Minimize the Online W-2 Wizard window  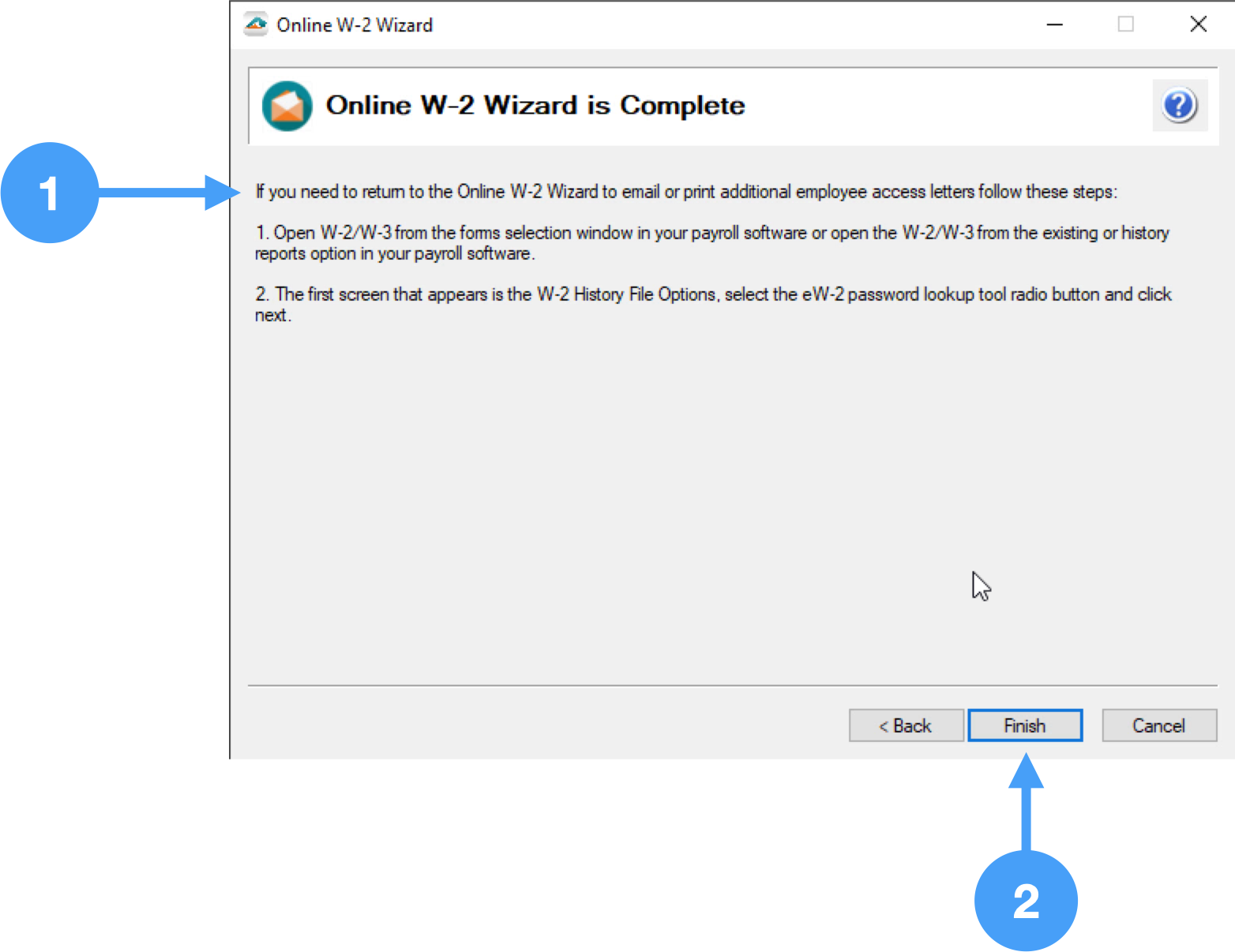1054,24
